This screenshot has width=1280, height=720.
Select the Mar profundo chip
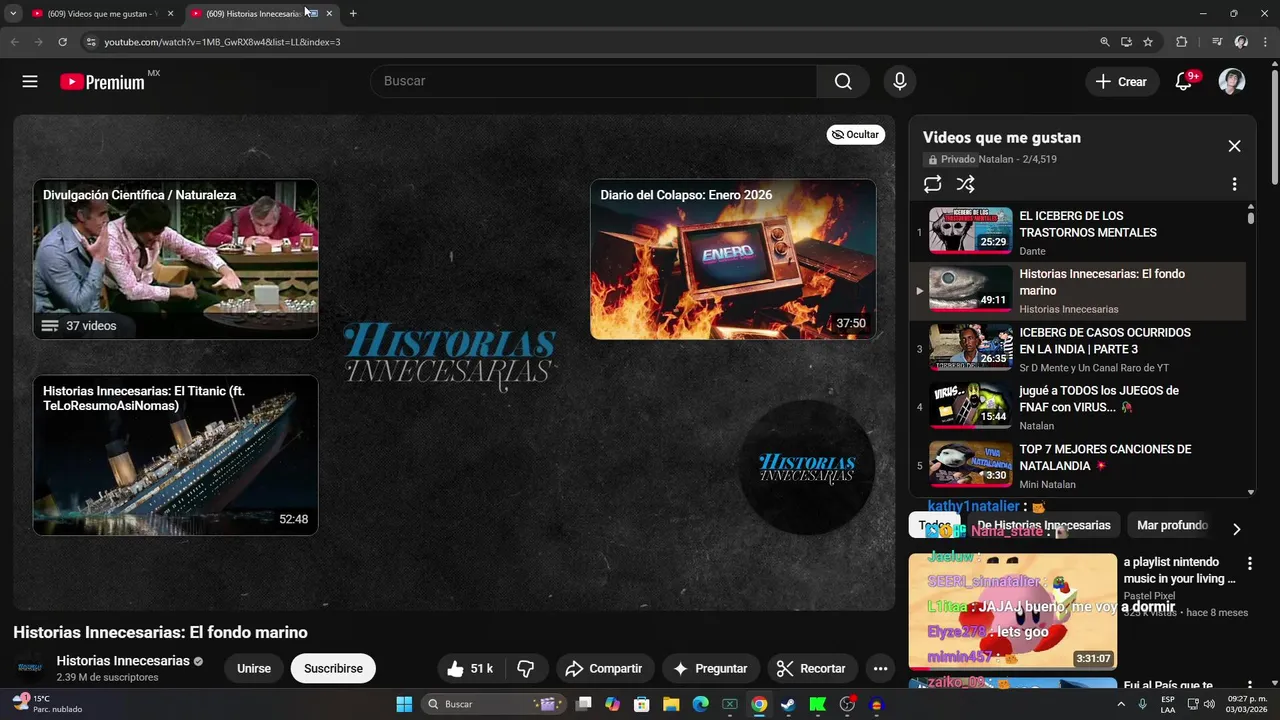[x=1172, y=525]
